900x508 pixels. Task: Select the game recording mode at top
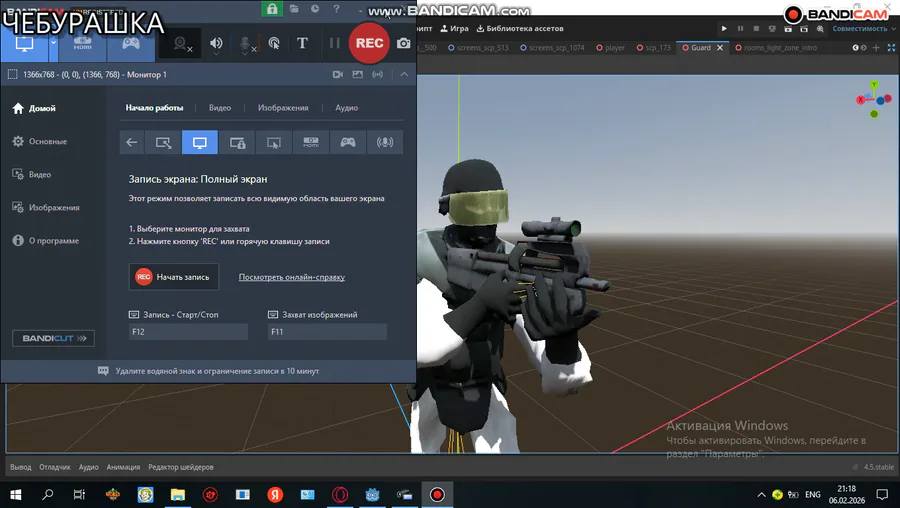(131, 44)
